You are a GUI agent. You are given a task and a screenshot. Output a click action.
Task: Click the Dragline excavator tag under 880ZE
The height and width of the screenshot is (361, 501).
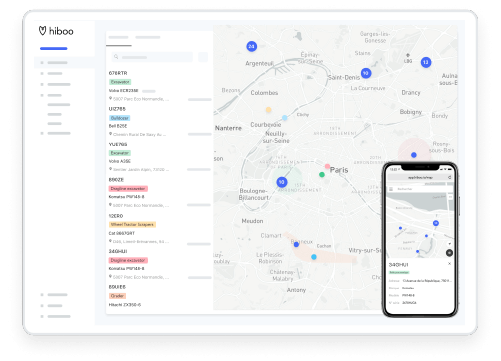click(x=128, y=189)
